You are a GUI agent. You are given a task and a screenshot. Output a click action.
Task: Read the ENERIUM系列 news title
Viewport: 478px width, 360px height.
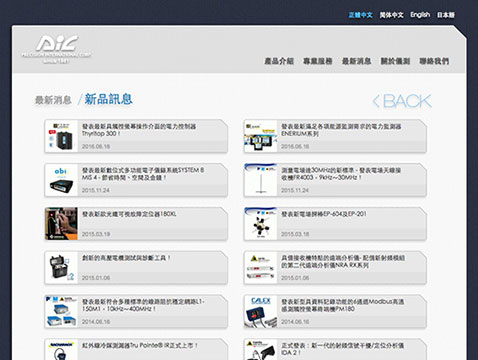341,130
